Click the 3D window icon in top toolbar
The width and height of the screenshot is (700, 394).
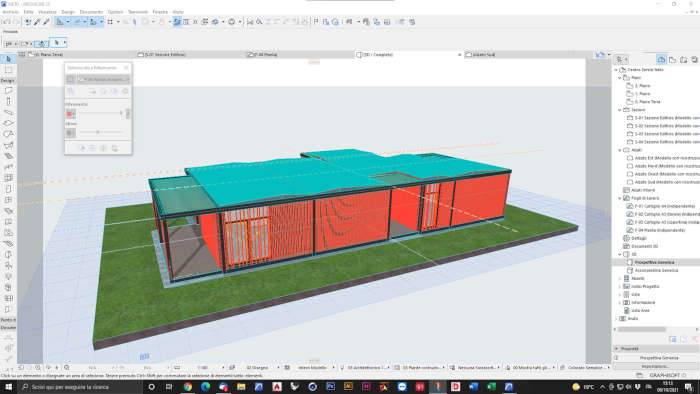click(x=215, y=22)
